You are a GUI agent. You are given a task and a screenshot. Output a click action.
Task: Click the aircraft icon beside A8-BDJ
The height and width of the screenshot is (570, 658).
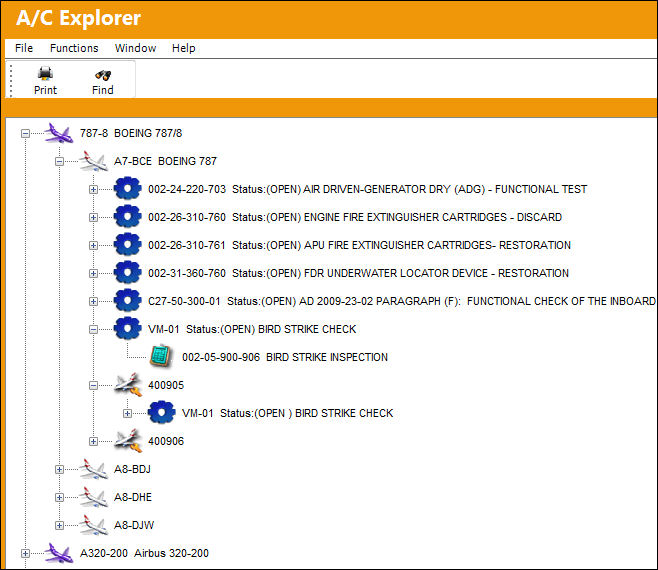coord(93,469)
